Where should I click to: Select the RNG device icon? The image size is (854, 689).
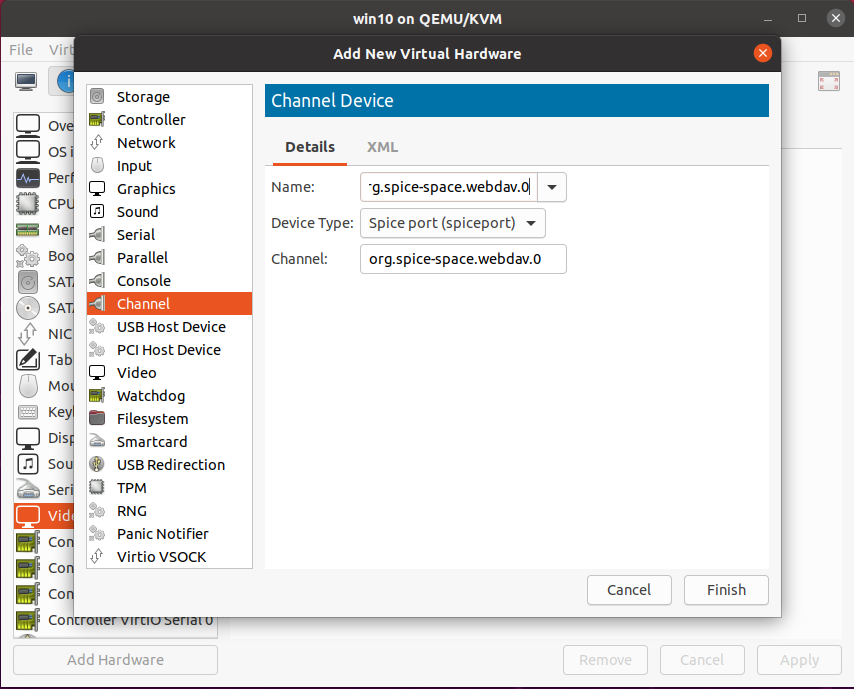pyautogui.click(x=97, y=510)
